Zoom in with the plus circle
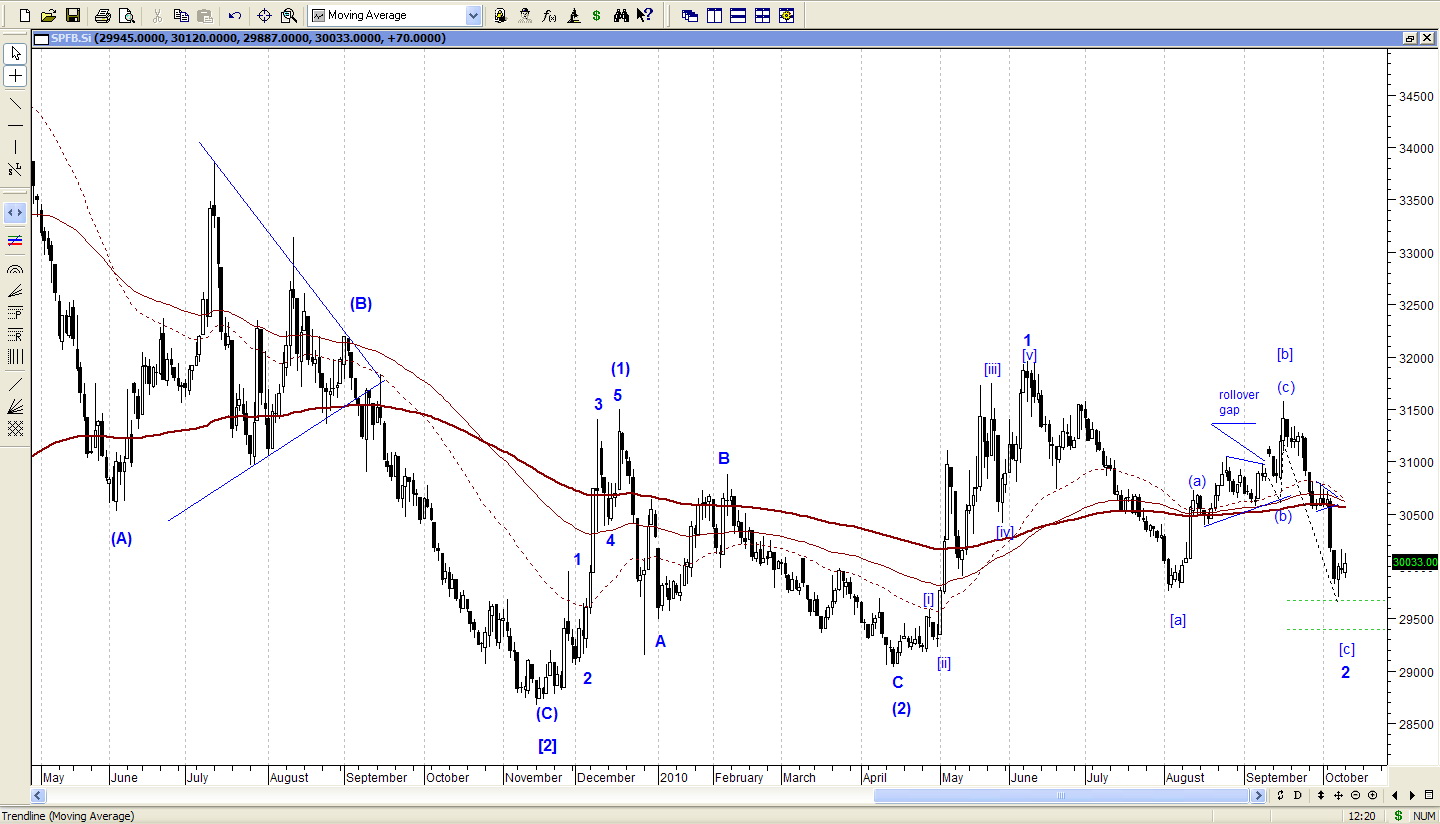Screen dimensions: 1440x824 pyautogui.click(x=1372, y=796)
